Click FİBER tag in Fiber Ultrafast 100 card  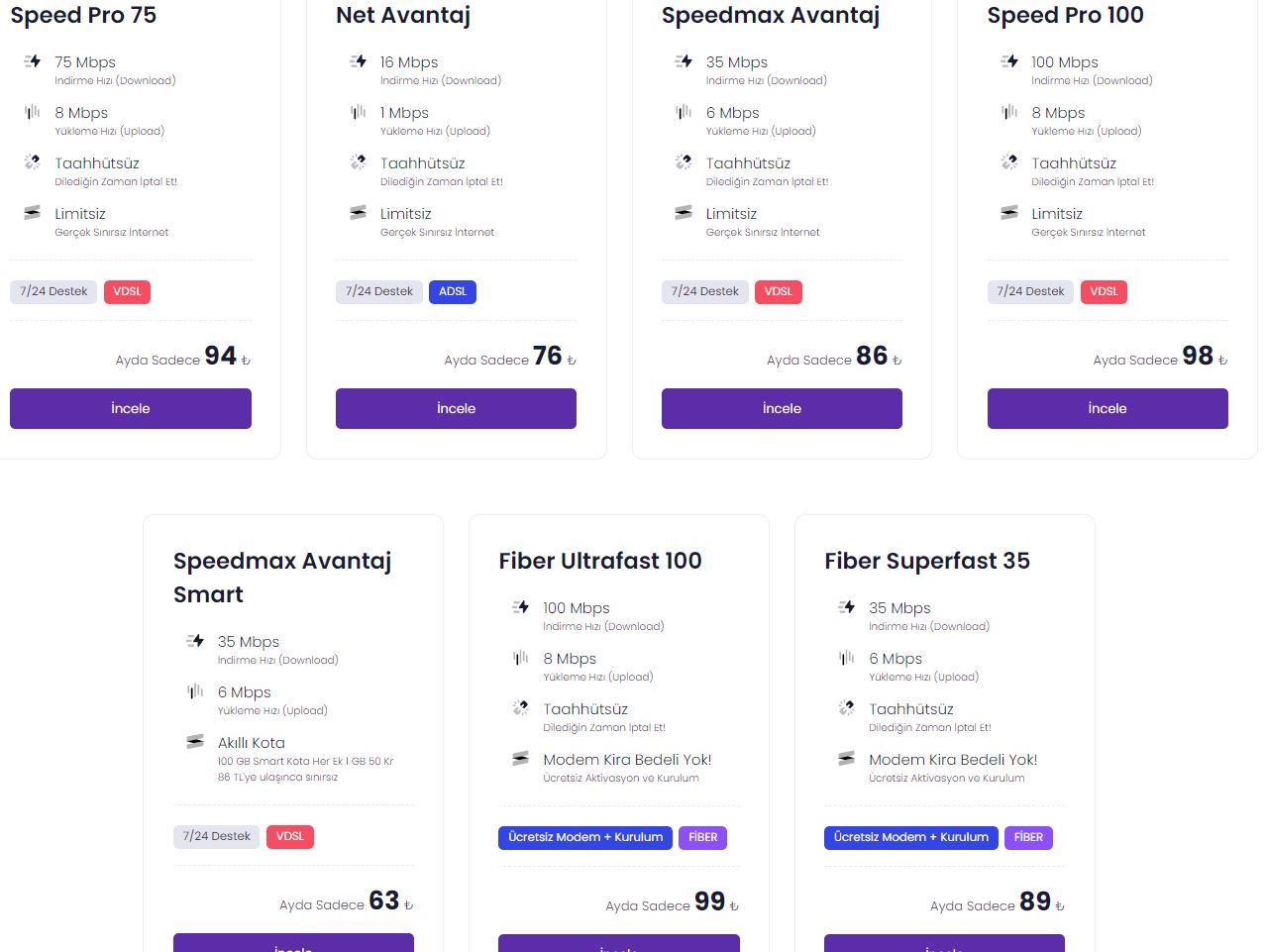pyautogui.click(x=703, y=837)
